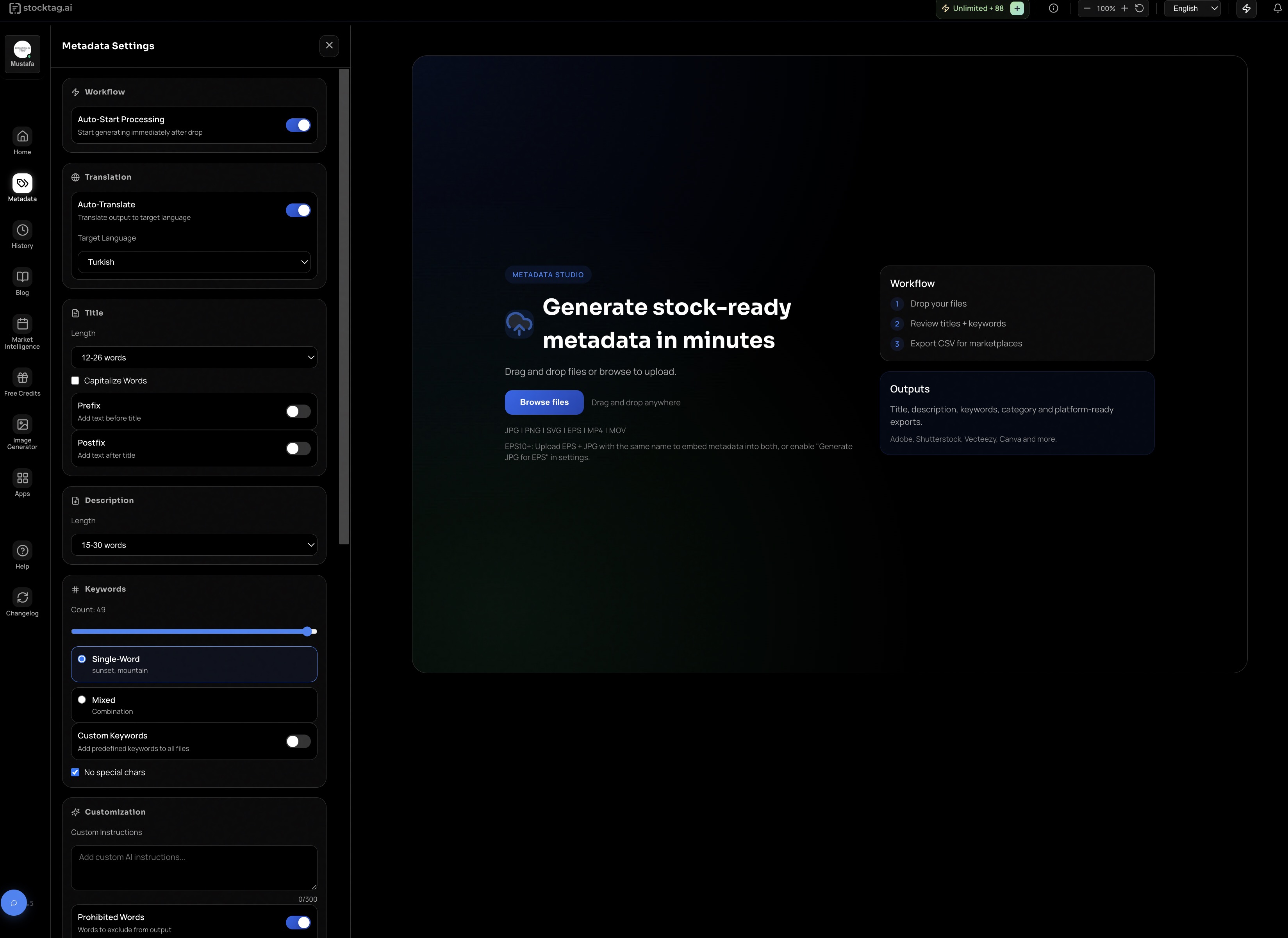Click the reset zoom icon
This screenshot has height=938, width=1288.
(x=1139, y=8)
